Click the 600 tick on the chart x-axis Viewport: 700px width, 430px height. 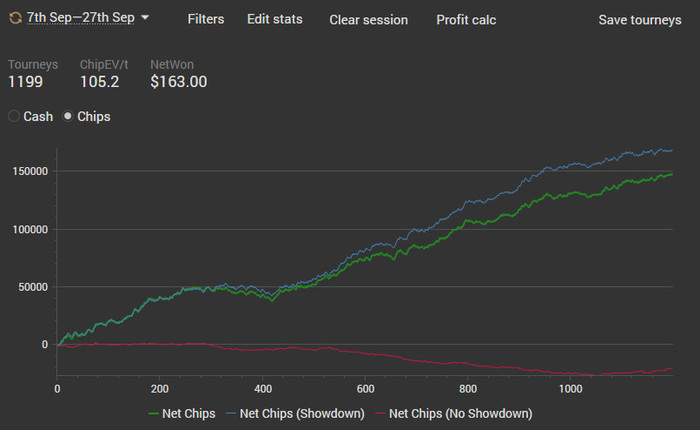tap(365, 389)
